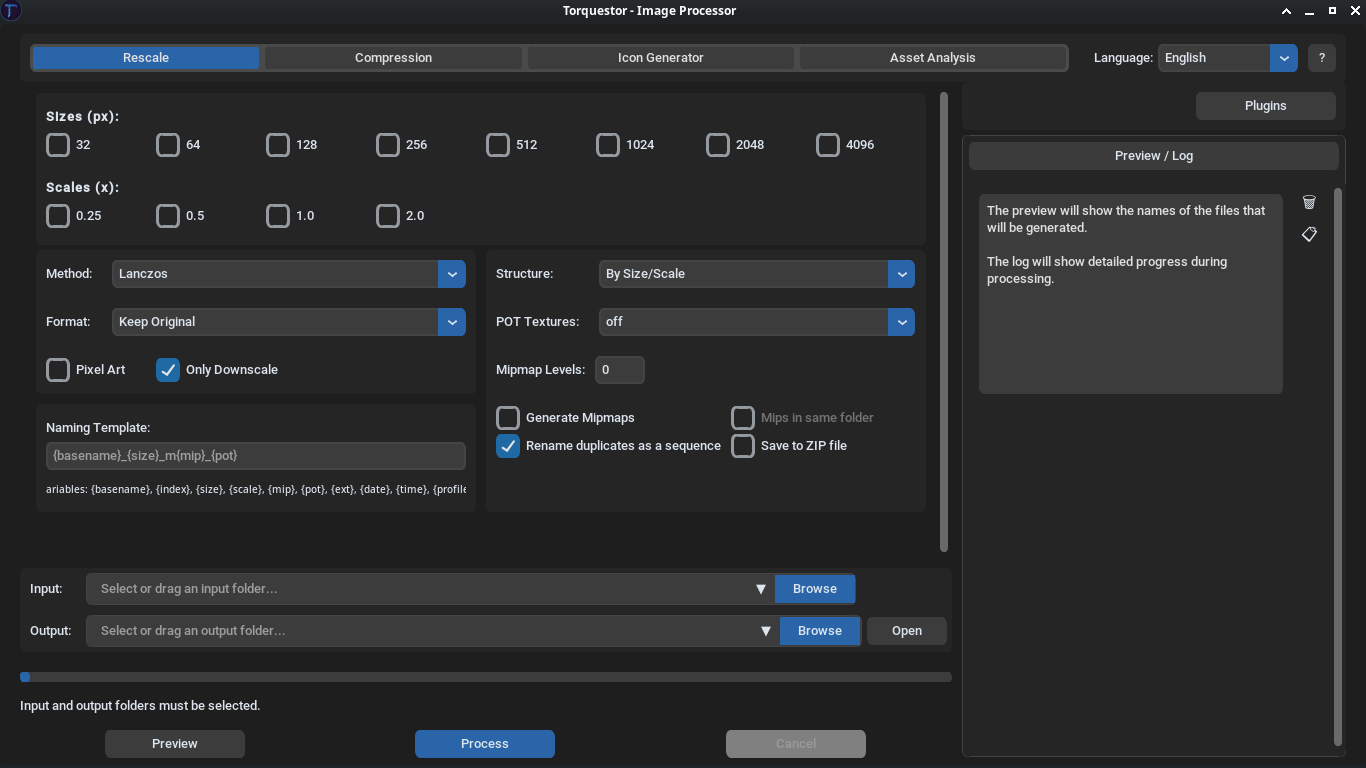This screenshot has width=1366, height=768.
Task: Click the triangle arrow in the Output folder field
Action: (766, 631)
